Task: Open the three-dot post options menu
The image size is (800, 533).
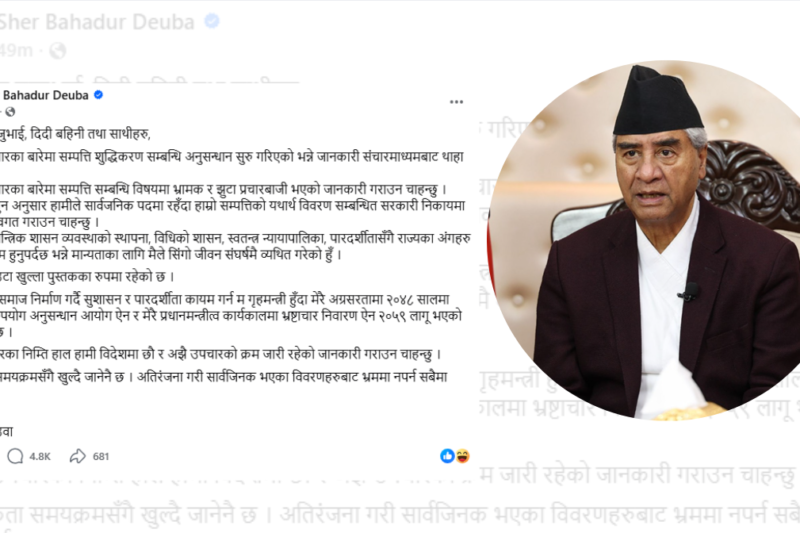Action: pyautogui.click(x=456, y=102)
